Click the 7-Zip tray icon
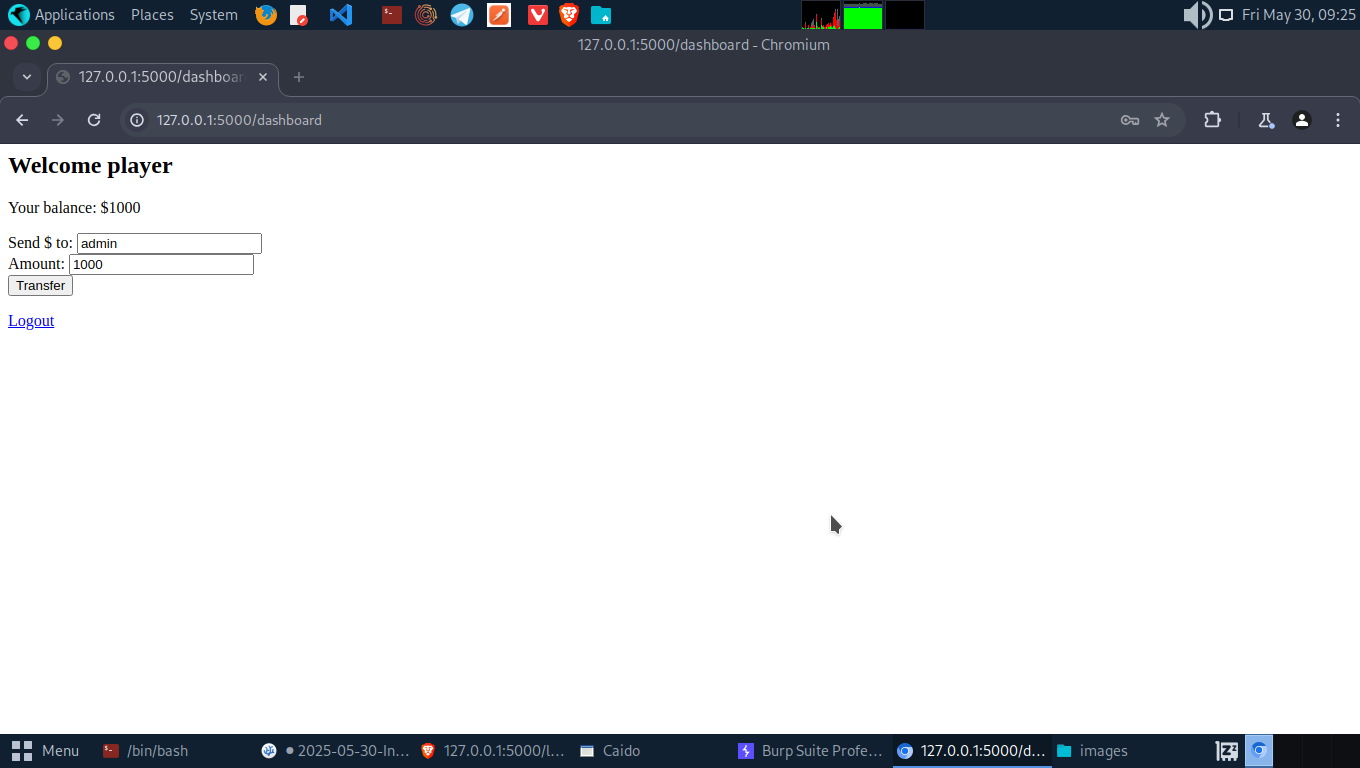This screenshot has height=768, width=1360. [1227, 751]
